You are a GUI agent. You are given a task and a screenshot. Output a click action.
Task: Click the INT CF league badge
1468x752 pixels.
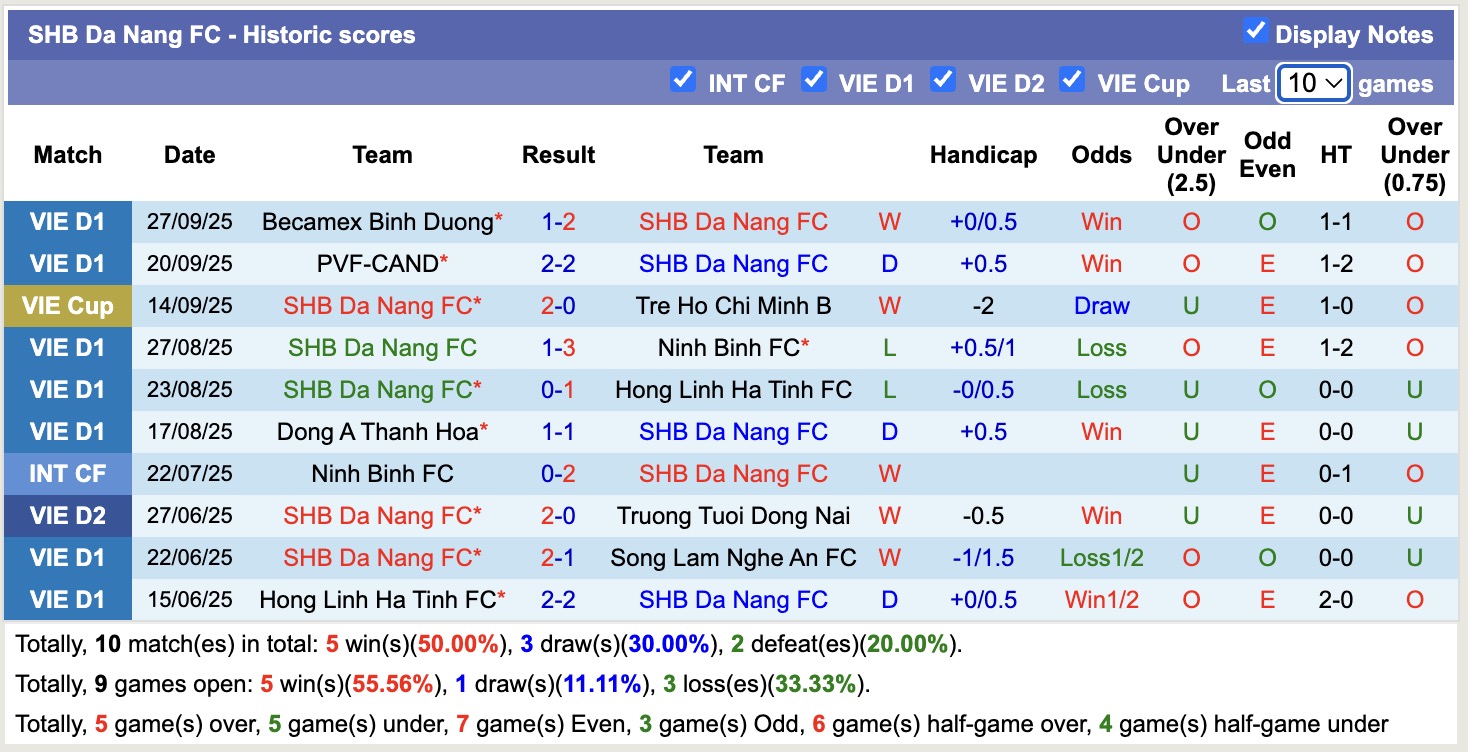point(67,473)
